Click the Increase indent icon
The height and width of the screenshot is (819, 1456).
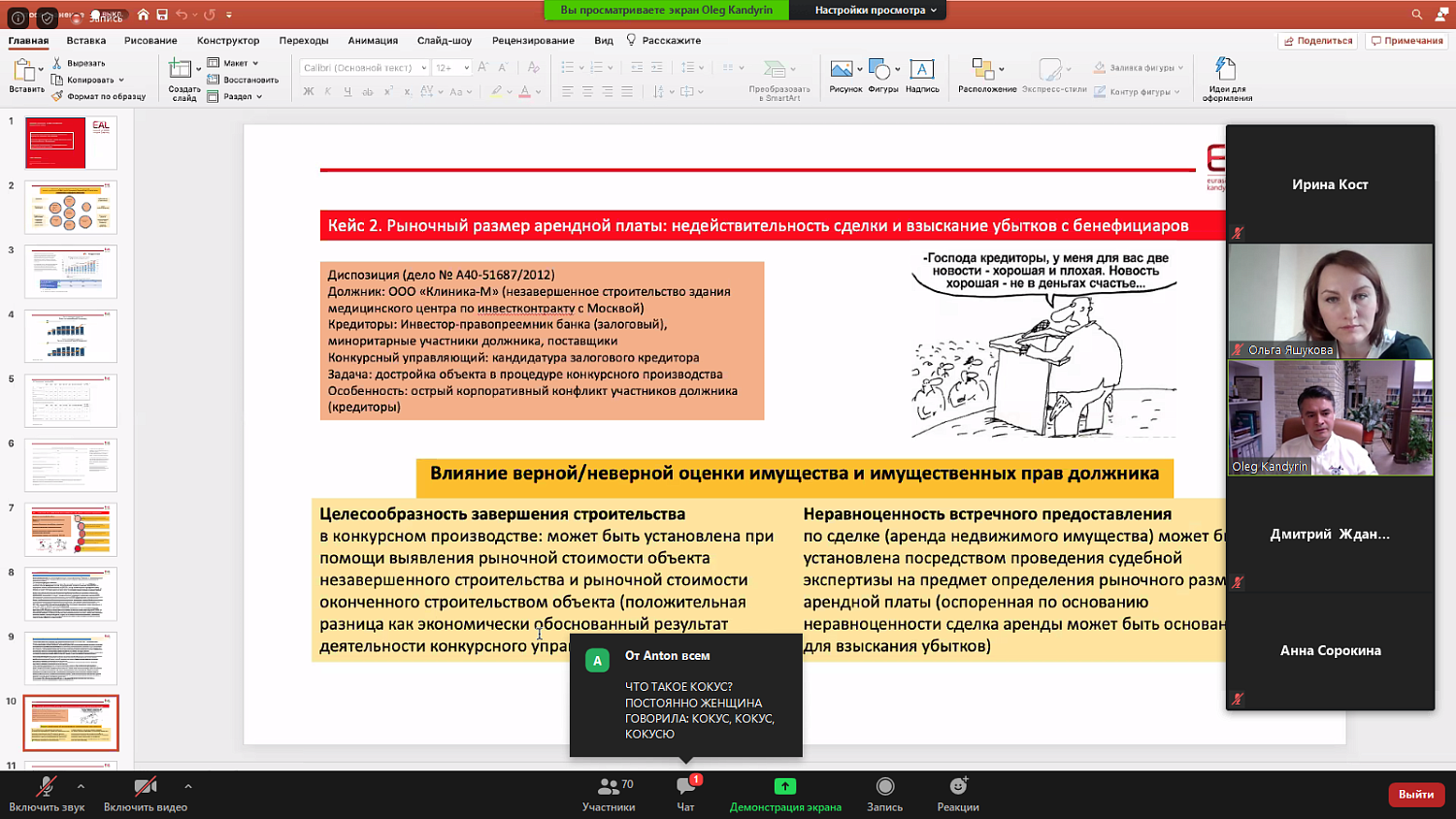click(x=656, y=67)
